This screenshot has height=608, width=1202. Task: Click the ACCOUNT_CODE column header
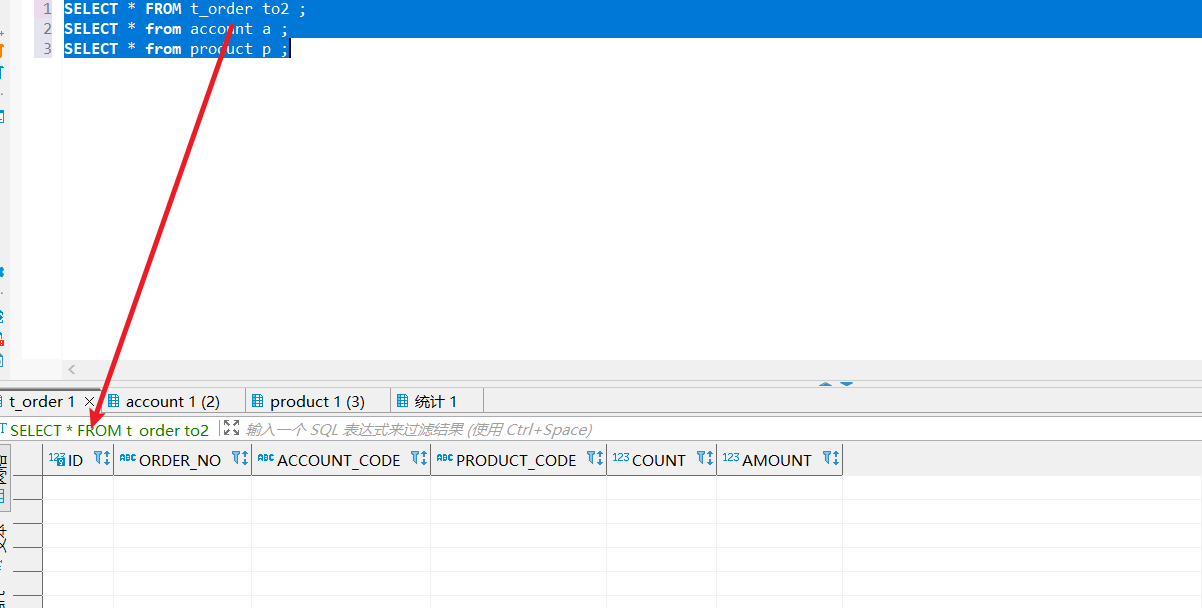click(x=338, y=460)
